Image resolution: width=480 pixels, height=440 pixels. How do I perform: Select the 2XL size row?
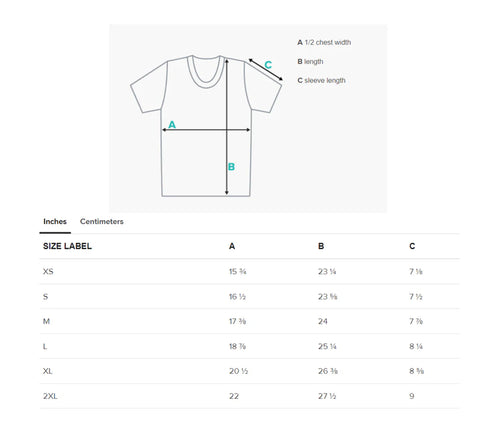pos(250,396)
